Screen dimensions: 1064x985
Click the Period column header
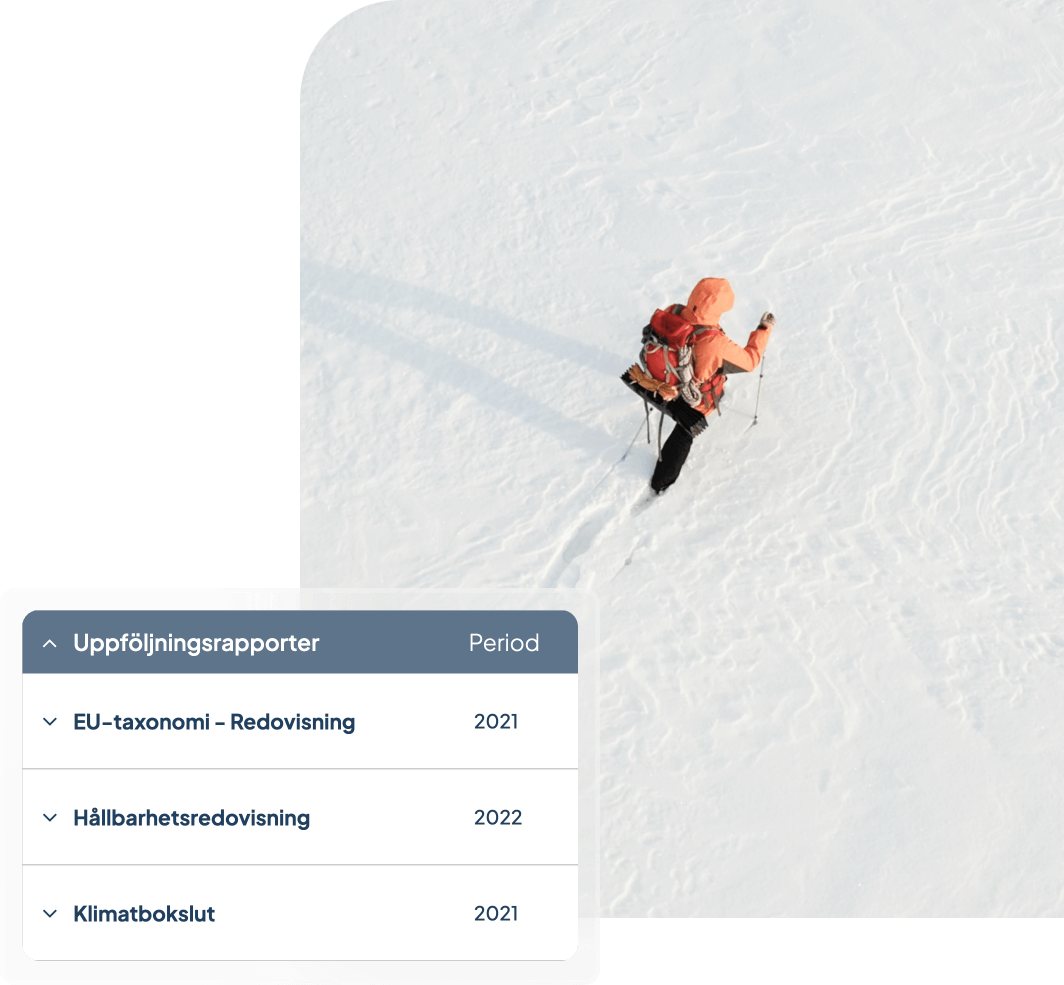click(x=504, y=643)
